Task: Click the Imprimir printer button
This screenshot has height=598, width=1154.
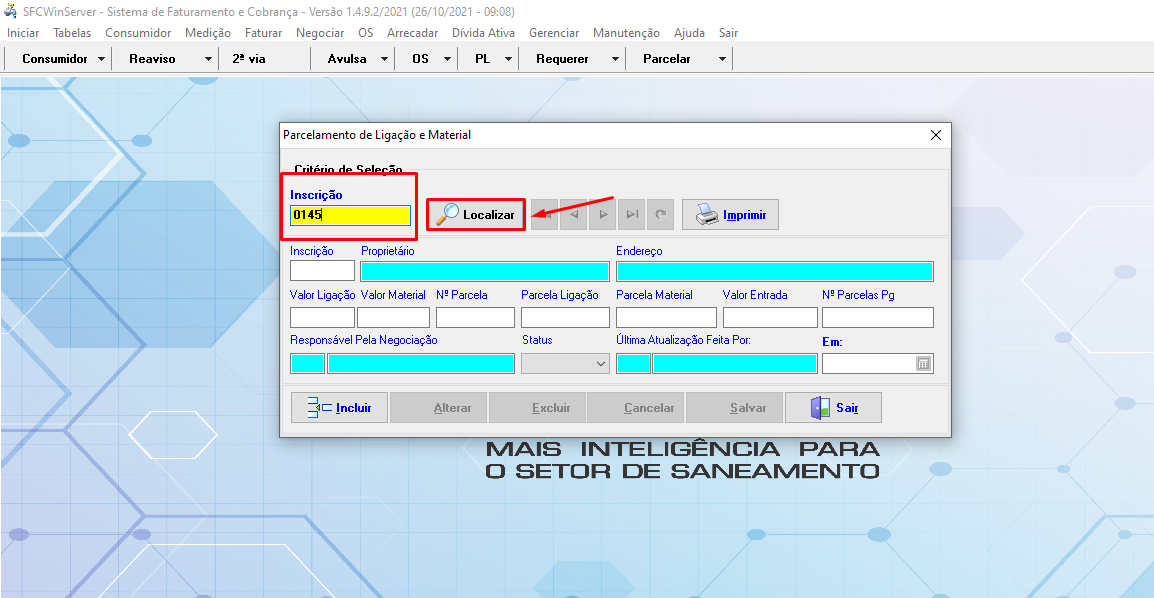Action: click(x=729, y=215)
